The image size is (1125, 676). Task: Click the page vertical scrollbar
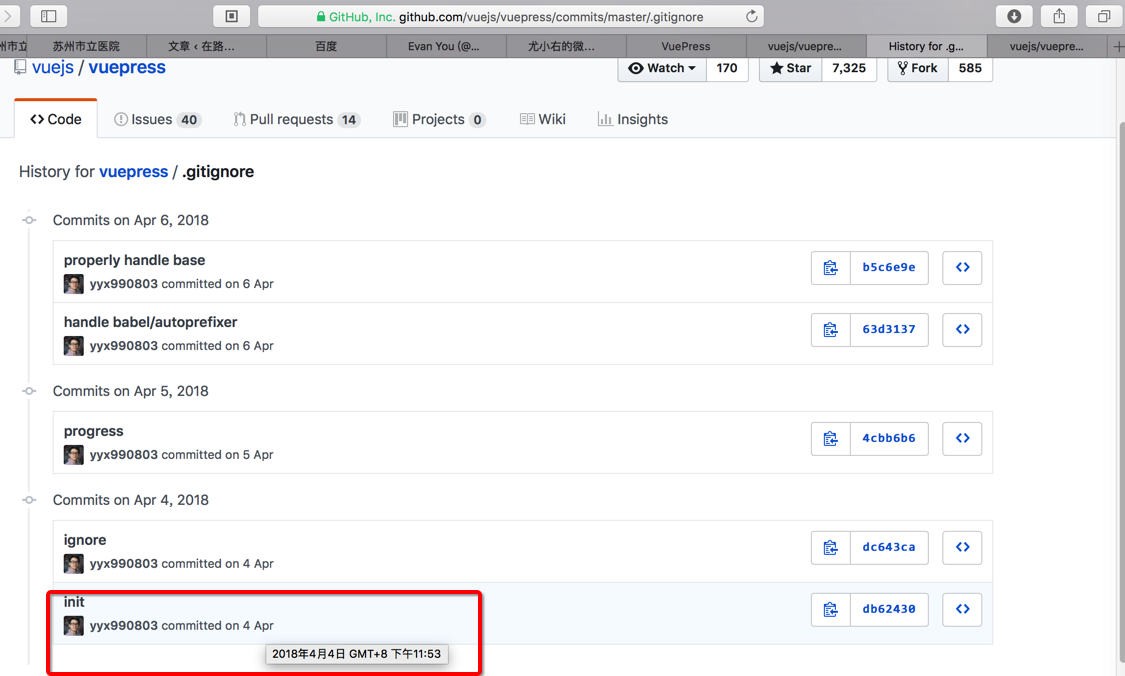[1121, 393]
